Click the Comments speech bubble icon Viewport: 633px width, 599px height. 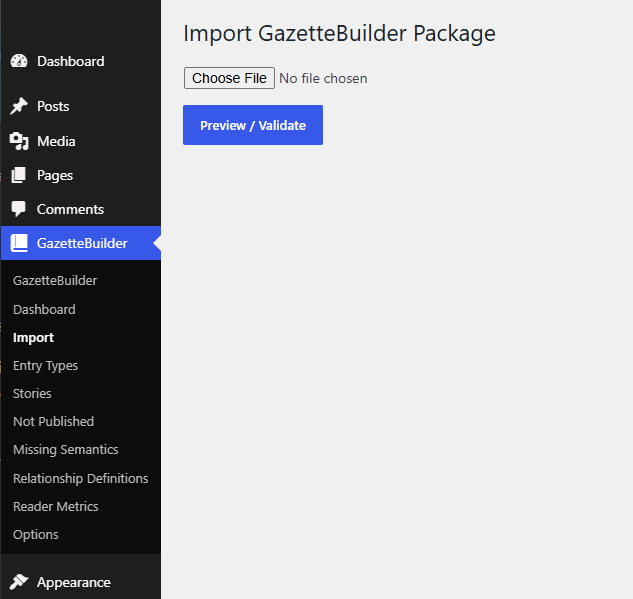point(19,209)
